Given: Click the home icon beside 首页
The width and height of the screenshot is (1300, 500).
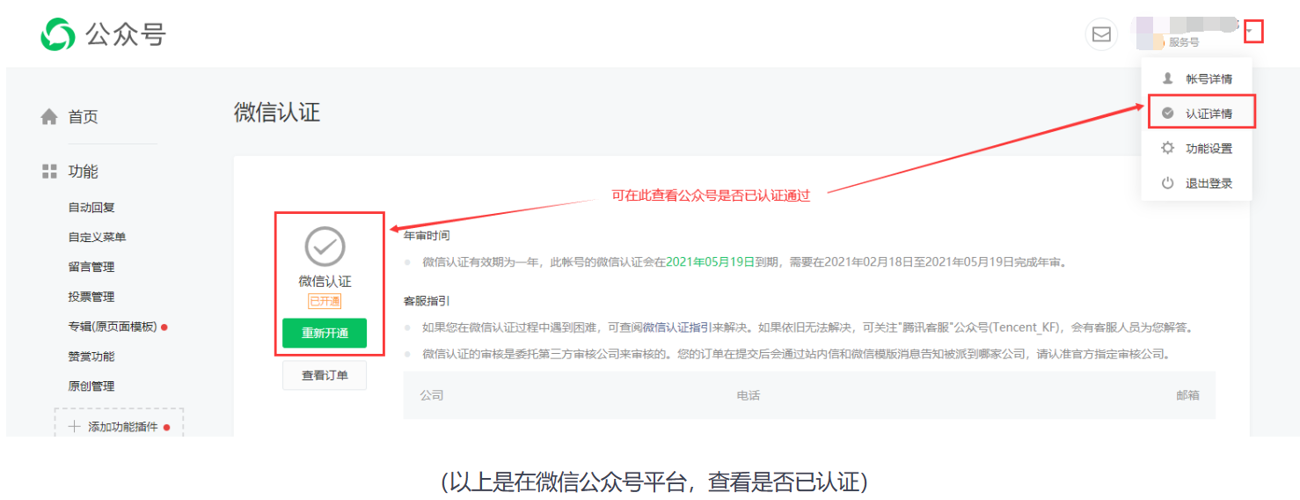Looking at the screenshot, I should [49, 117].
